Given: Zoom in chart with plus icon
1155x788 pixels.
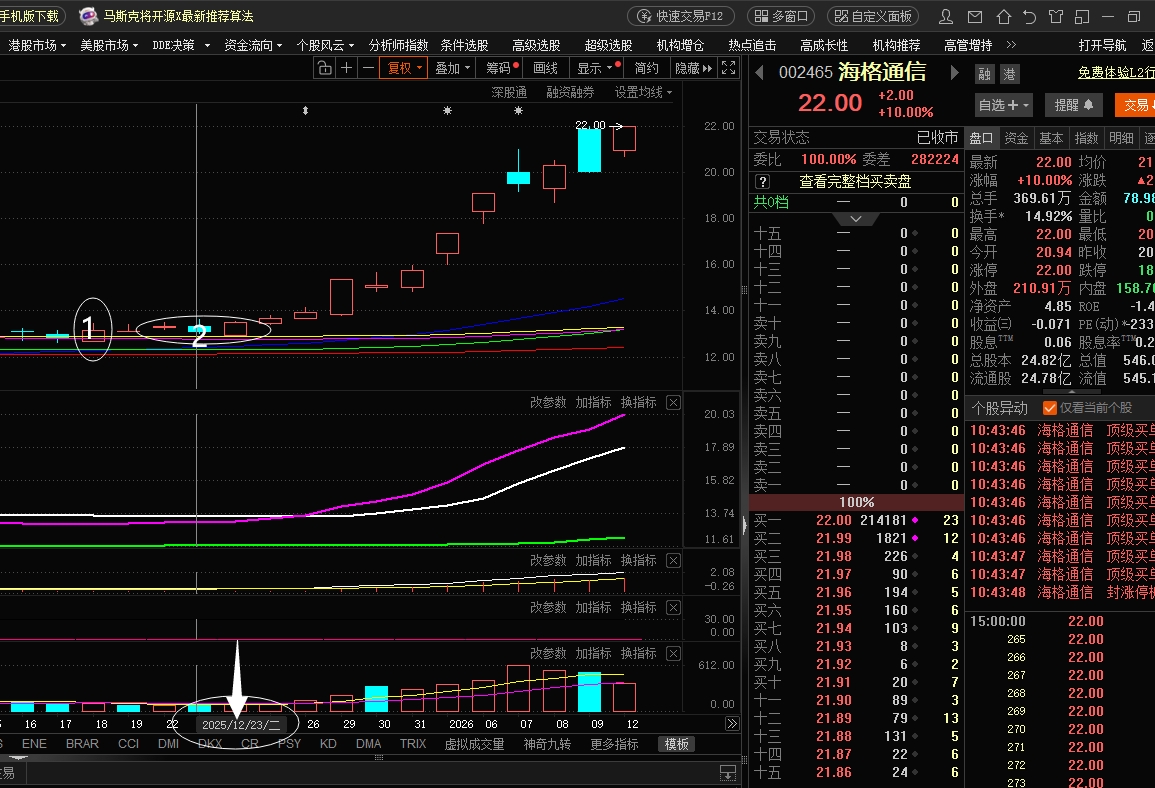Looking at the screenshot, I should (346, 68).
